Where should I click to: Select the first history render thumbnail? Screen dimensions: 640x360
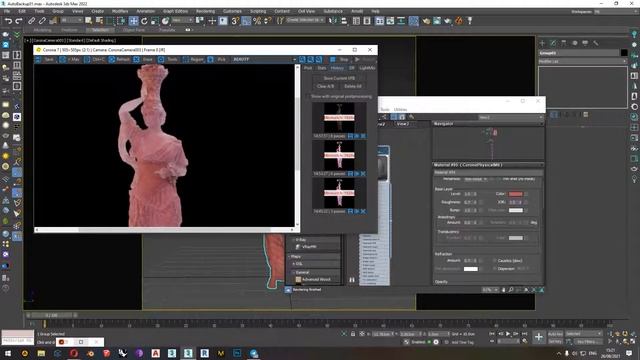(339, 118)
